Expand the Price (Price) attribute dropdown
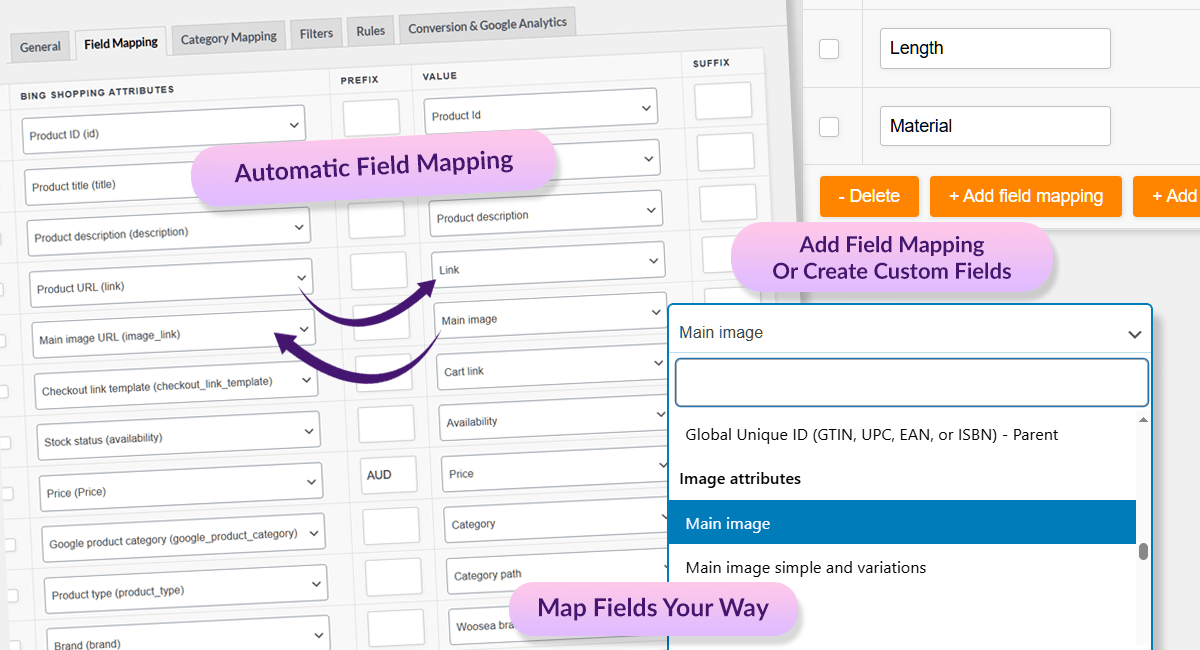The height and width of the screenshot is (650, 1200). click(183, 488)
